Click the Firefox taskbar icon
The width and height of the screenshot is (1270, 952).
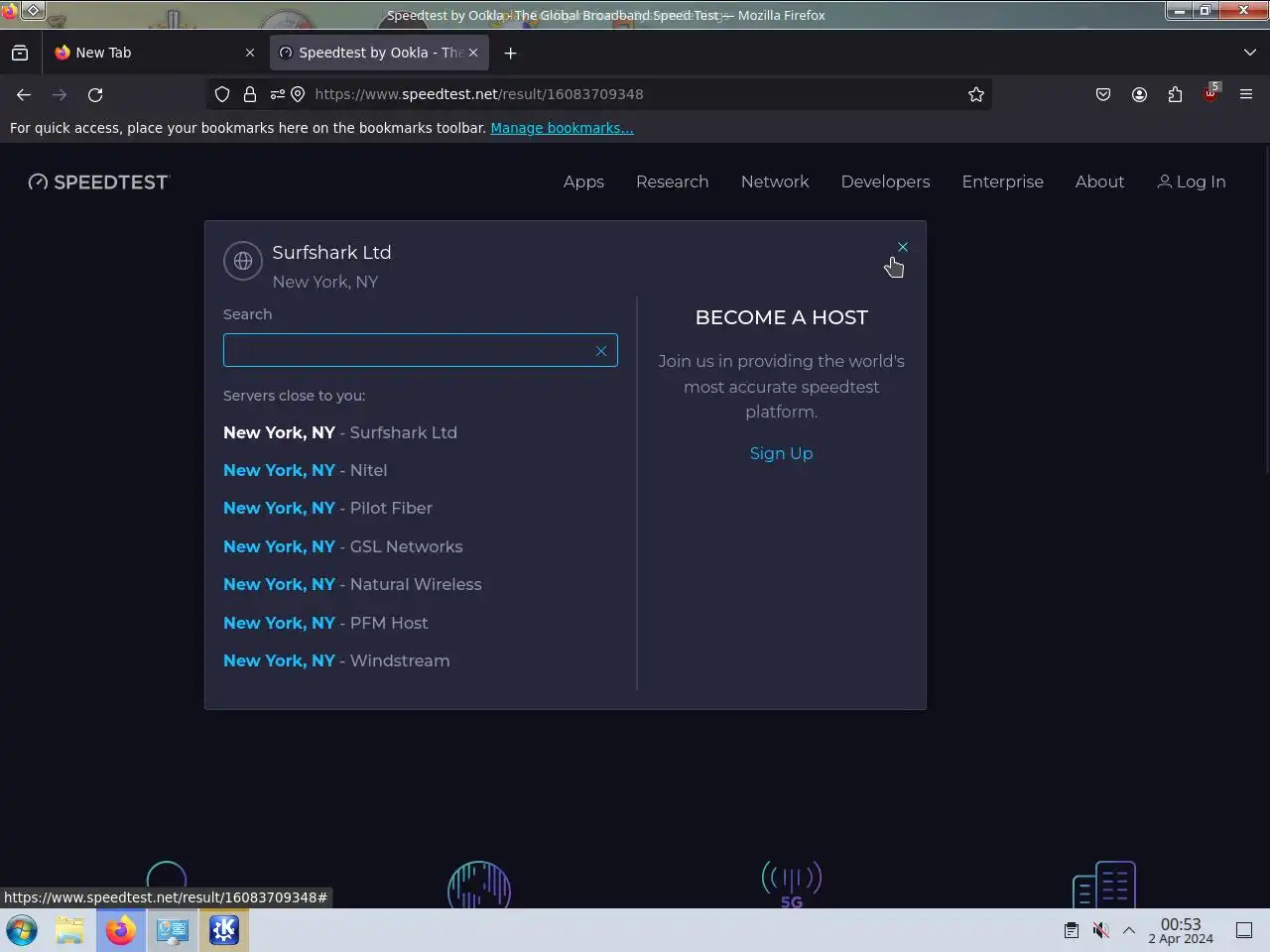click(121, 930)
